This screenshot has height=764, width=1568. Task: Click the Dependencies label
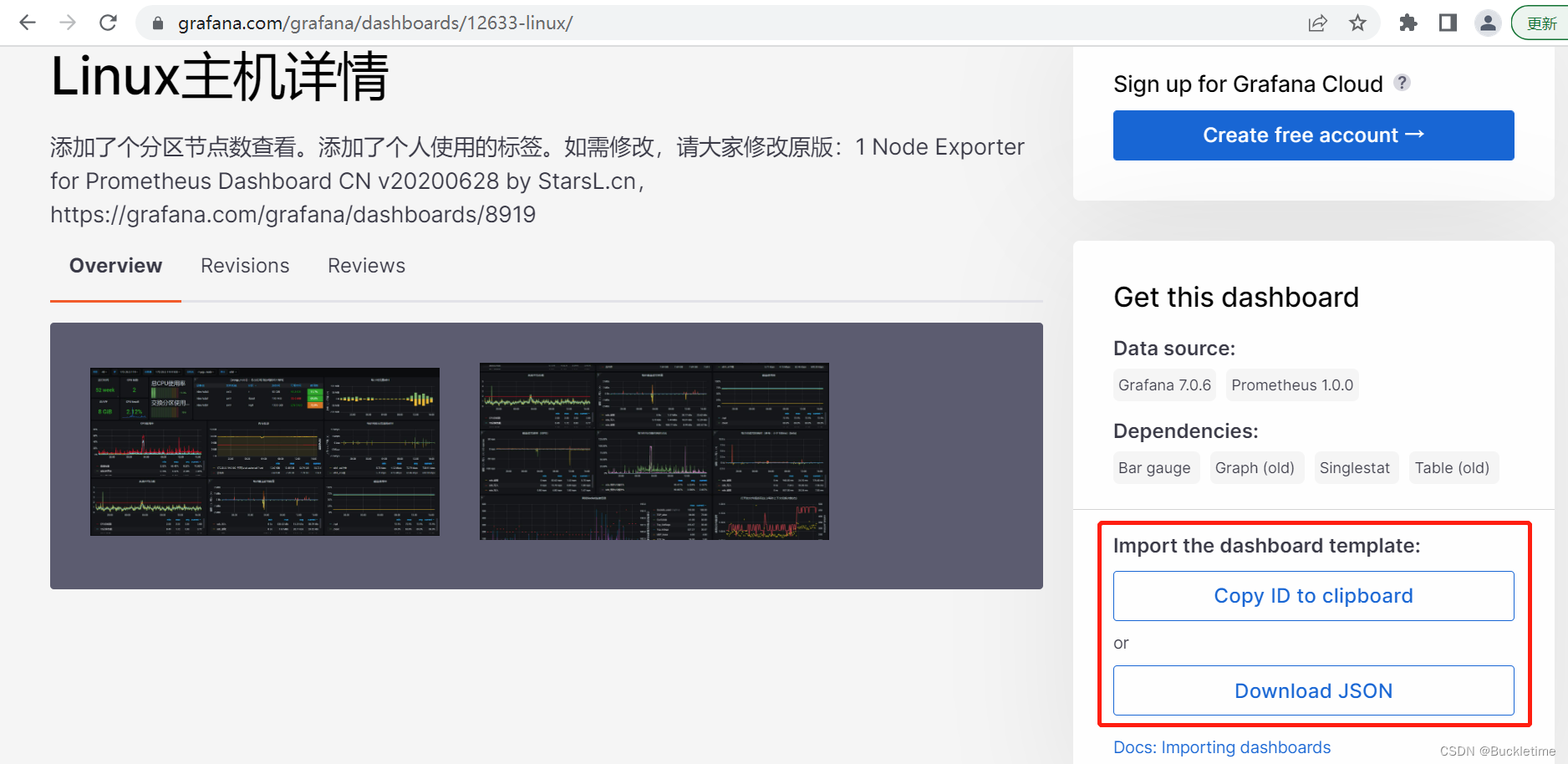(x=1186, y=431)
